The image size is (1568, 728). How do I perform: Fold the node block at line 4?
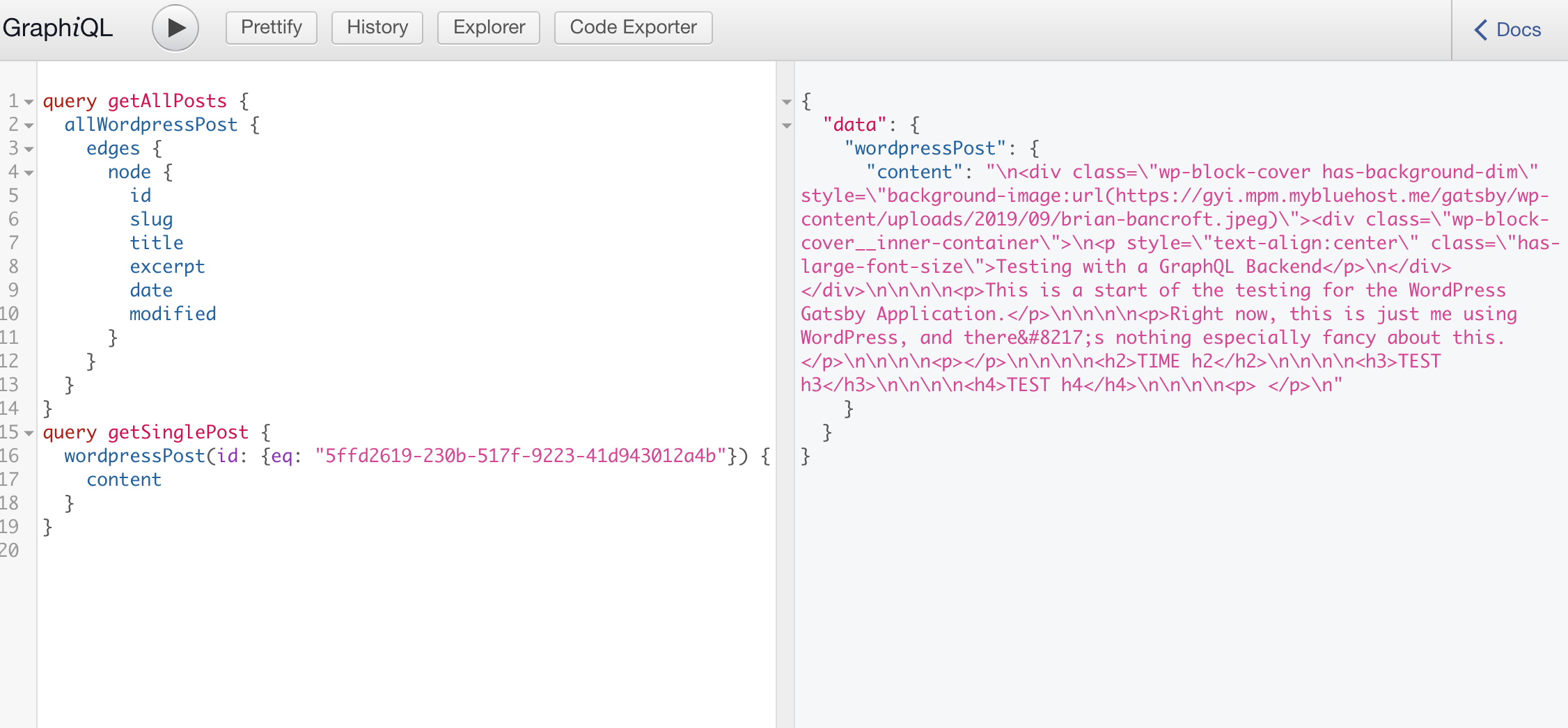(x=29, y=173)
